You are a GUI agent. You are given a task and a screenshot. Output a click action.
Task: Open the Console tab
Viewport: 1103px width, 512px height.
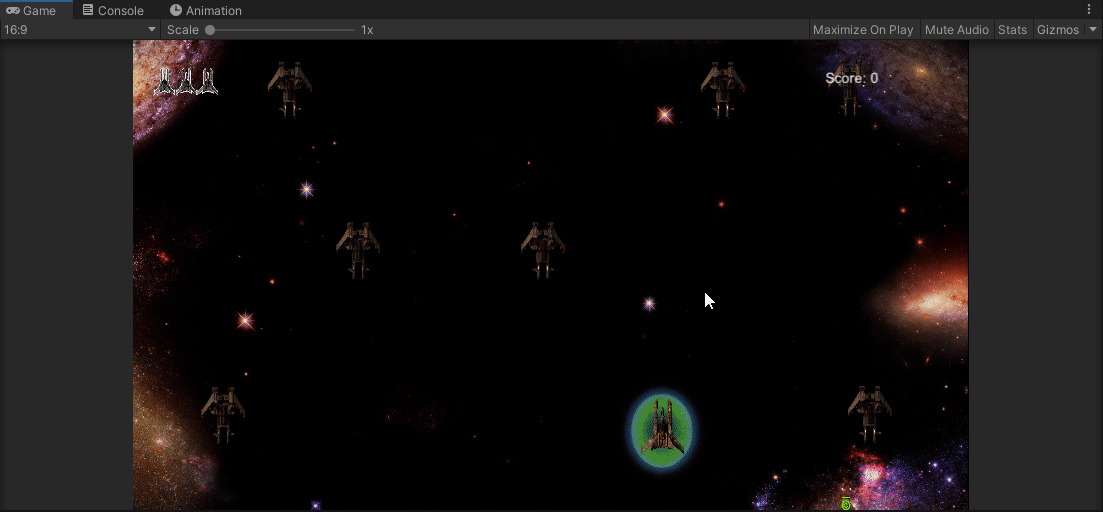coord(113,11)
